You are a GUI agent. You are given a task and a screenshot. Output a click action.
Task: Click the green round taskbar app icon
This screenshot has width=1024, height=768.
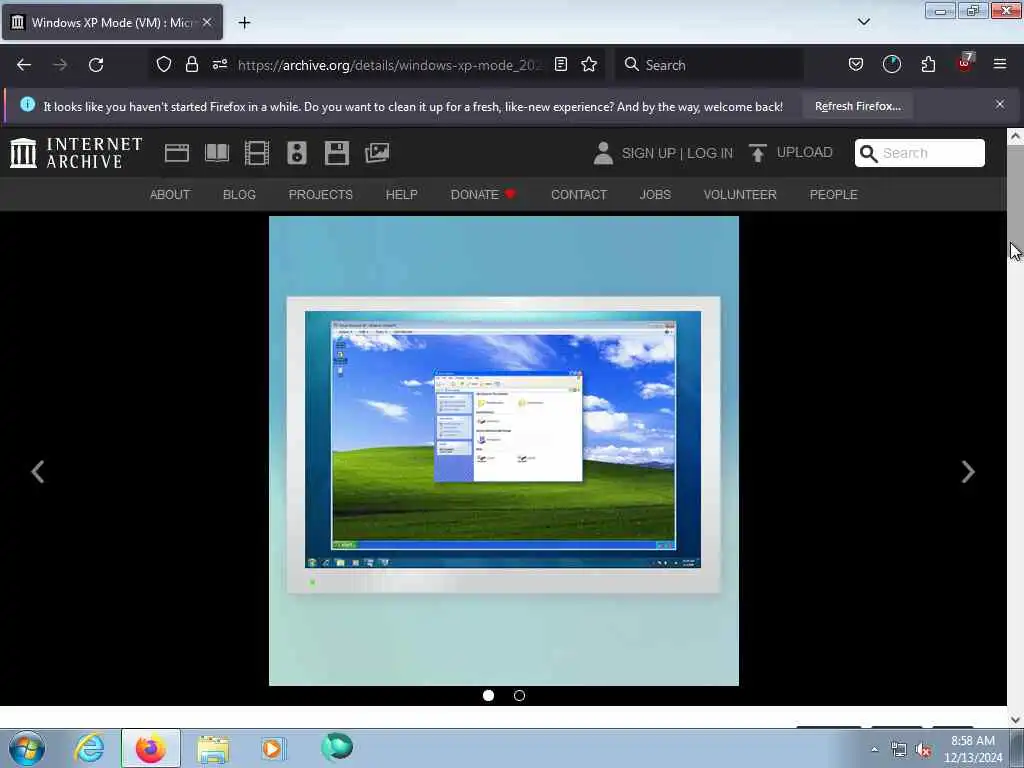pos(337,747)
